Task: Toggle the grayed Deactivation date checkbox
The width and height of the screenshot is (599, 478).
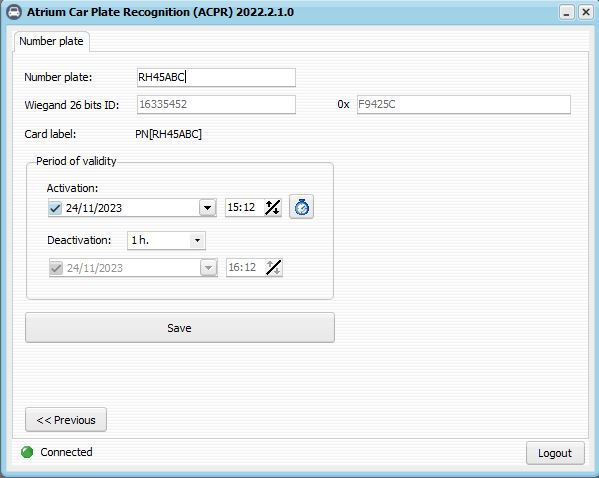Action: point(56,268)
